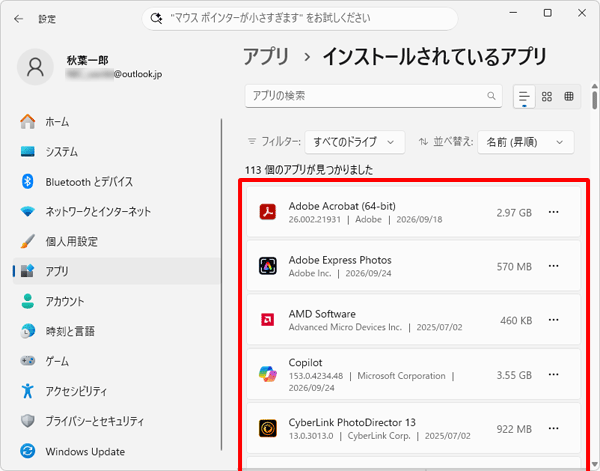The height and width of the screenshot is (471, 600).
Task: Switch to grid view layout
Action: point(547,96)
